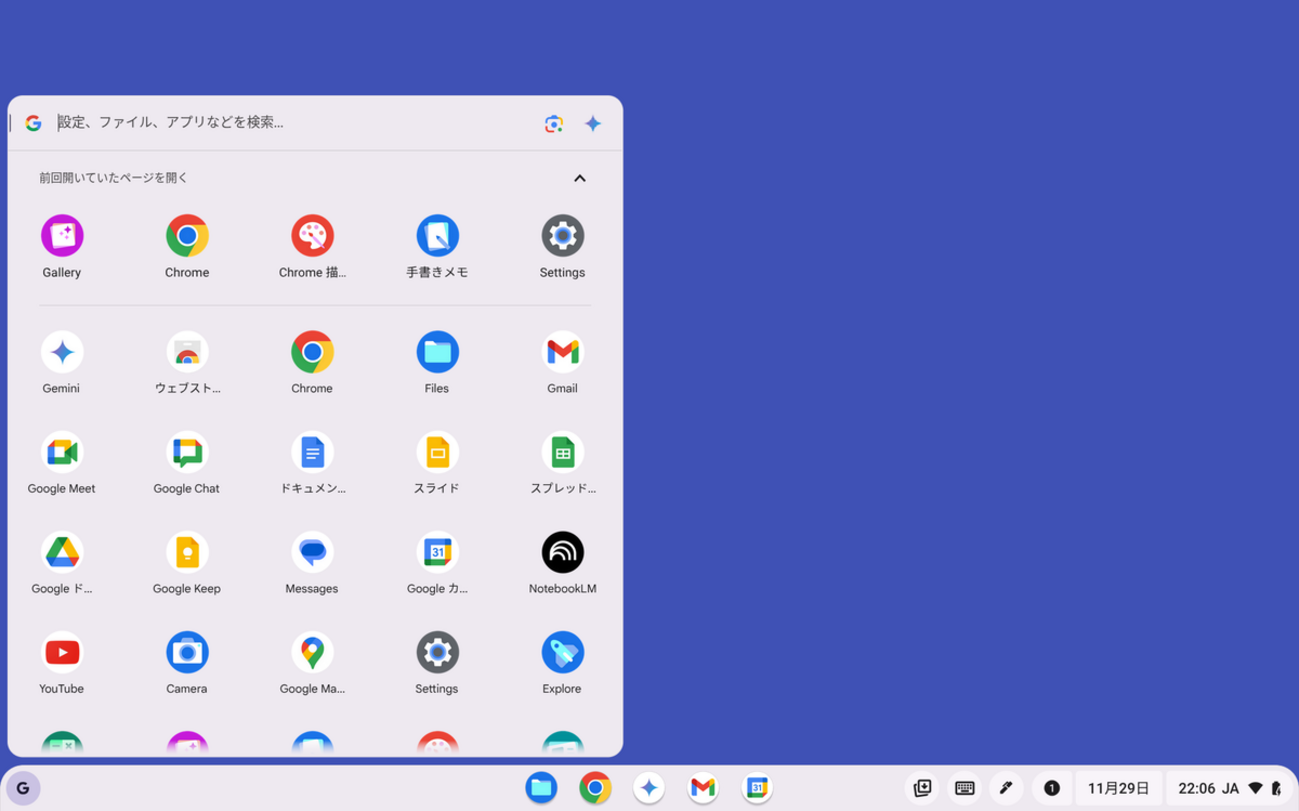
Task: Launch Chrome from the recent apps row beside Gallery
Action: coord(187,236)
